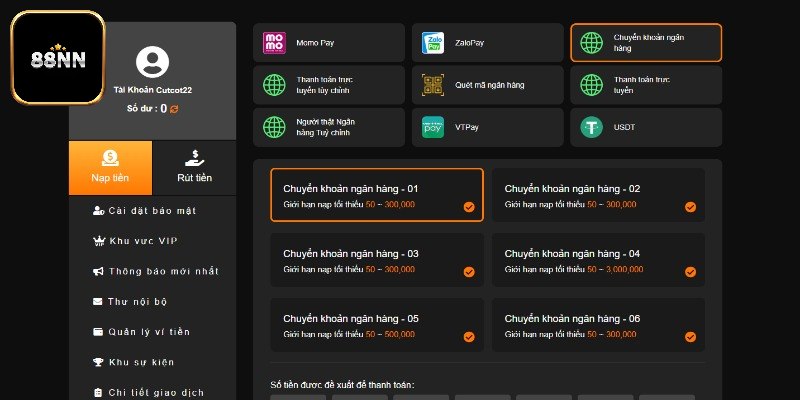The height and width of the screenshot is (400, 800).
Task: Click the USDT Tether icon
Action: click(x=591, y=127)
